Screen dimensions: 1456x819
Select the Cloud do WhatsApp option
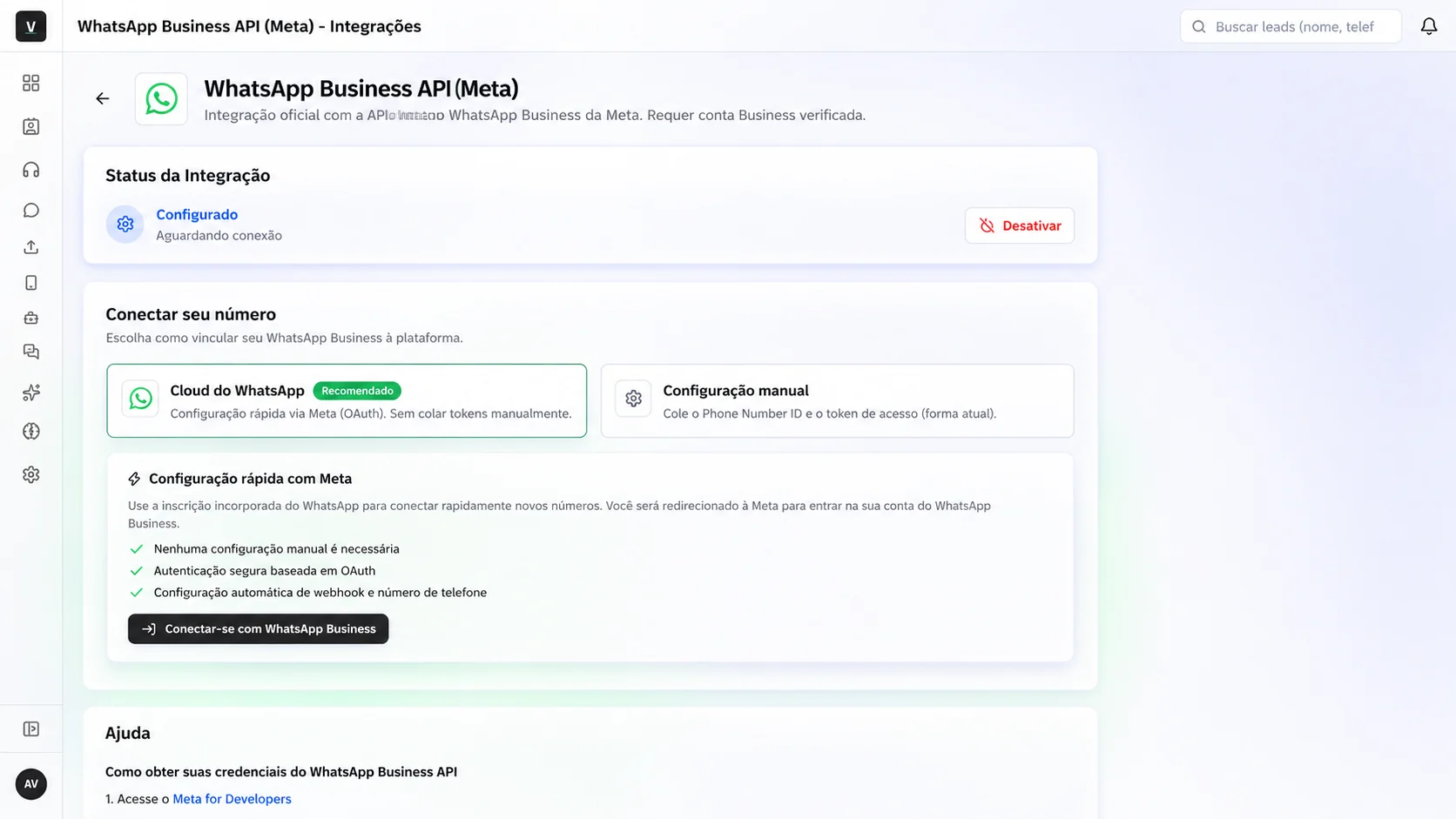click(x=347, y=400)
